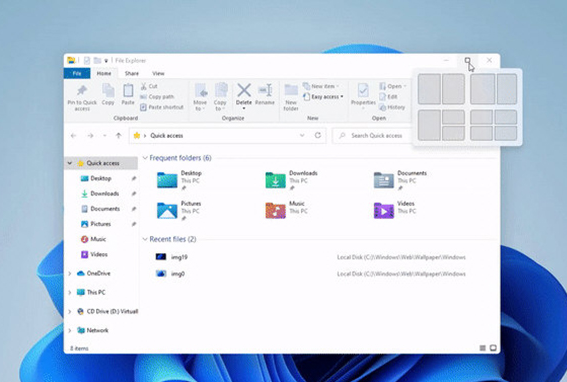Collapse Recent files section
Viewport: 567px width, 382px height.
tap(145, 239)
